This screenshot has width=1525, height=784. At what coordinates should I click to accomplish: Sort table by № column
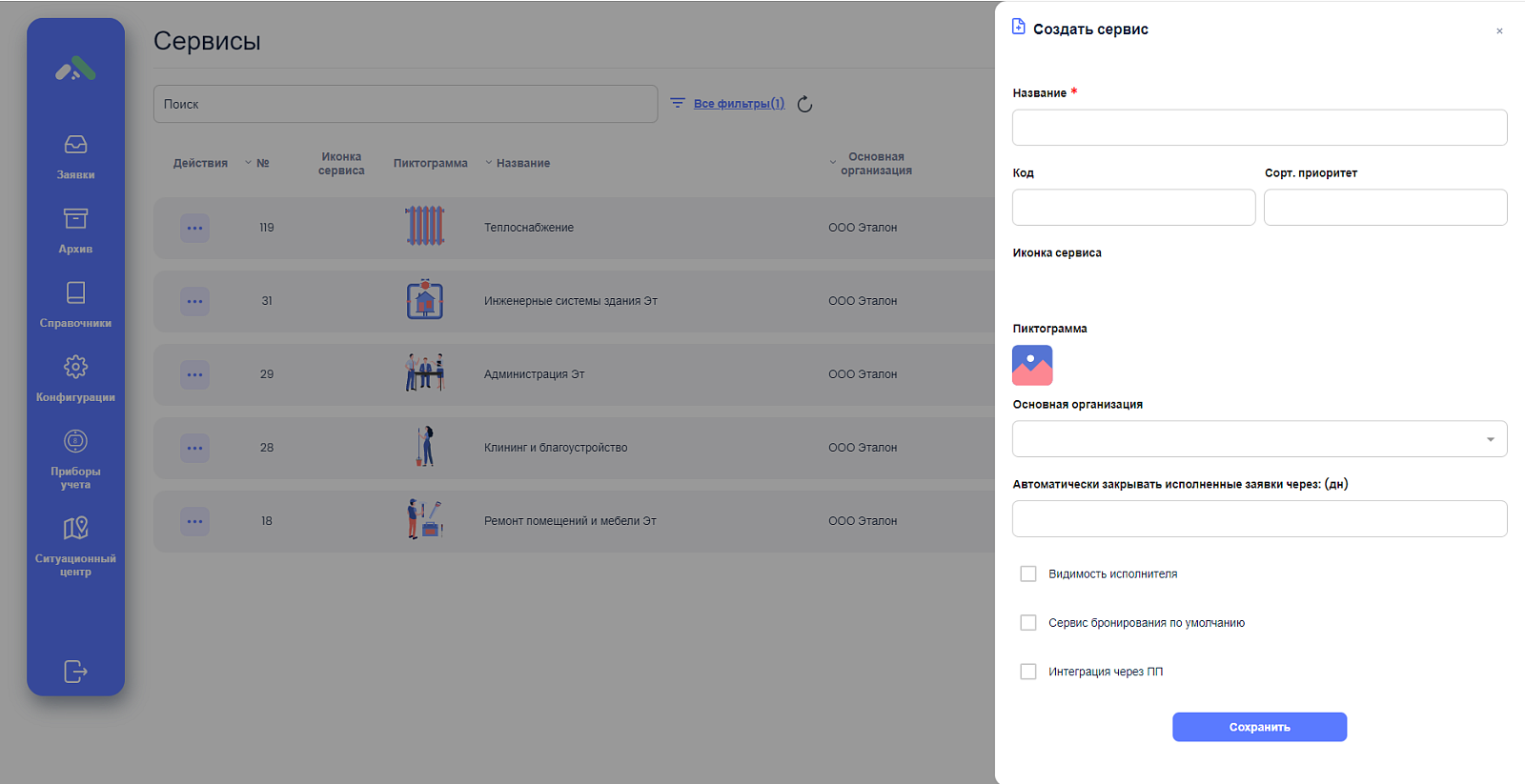(x=257, y=163)
